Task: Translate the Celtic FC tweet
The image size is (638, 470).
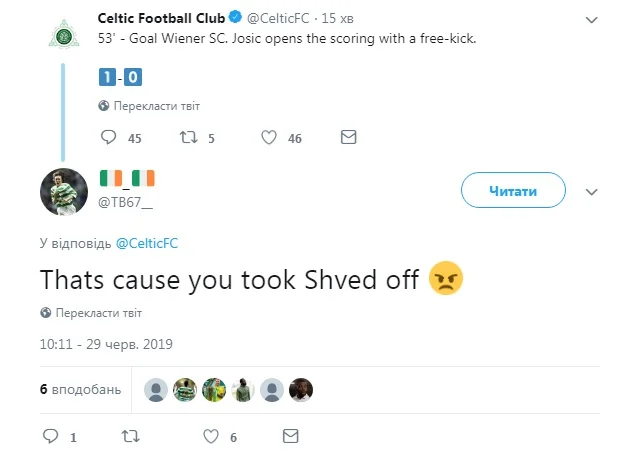Action: 145,105
